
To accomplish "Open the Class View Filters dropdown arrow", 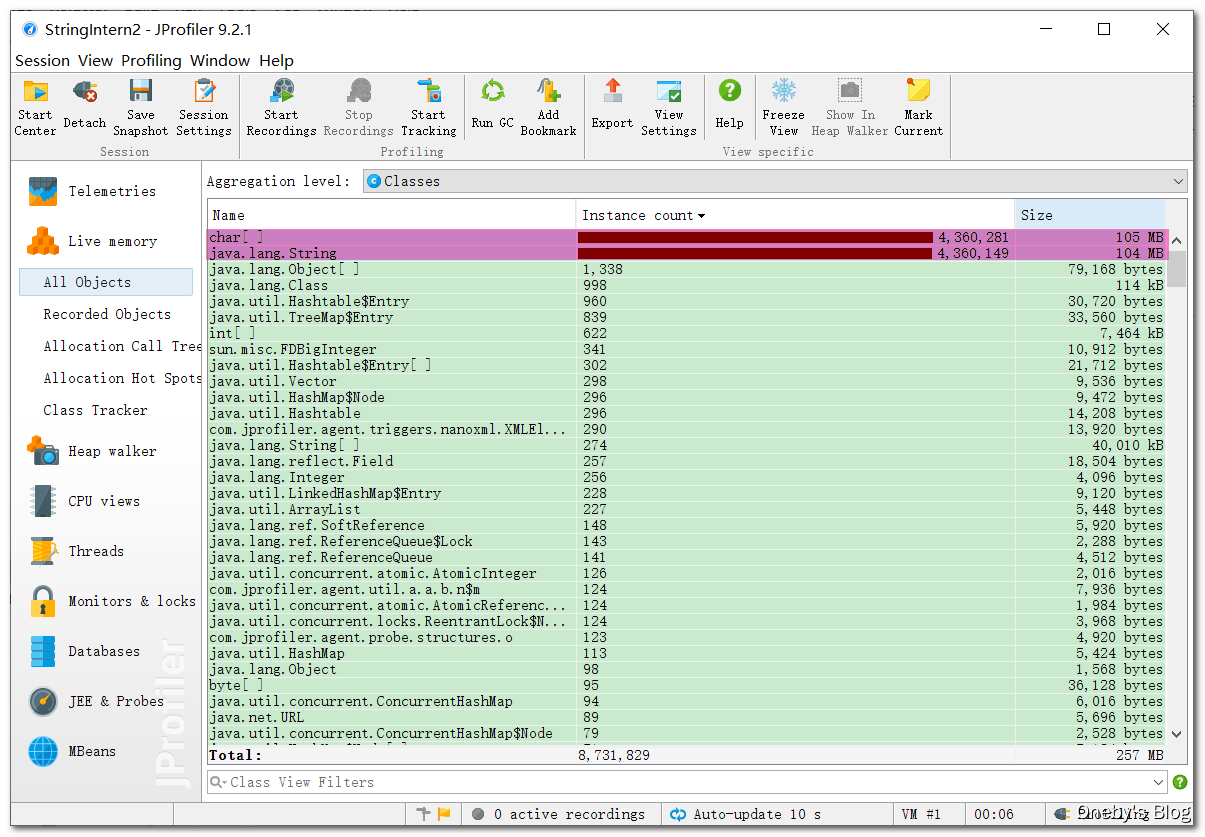I will [1159, 782].
